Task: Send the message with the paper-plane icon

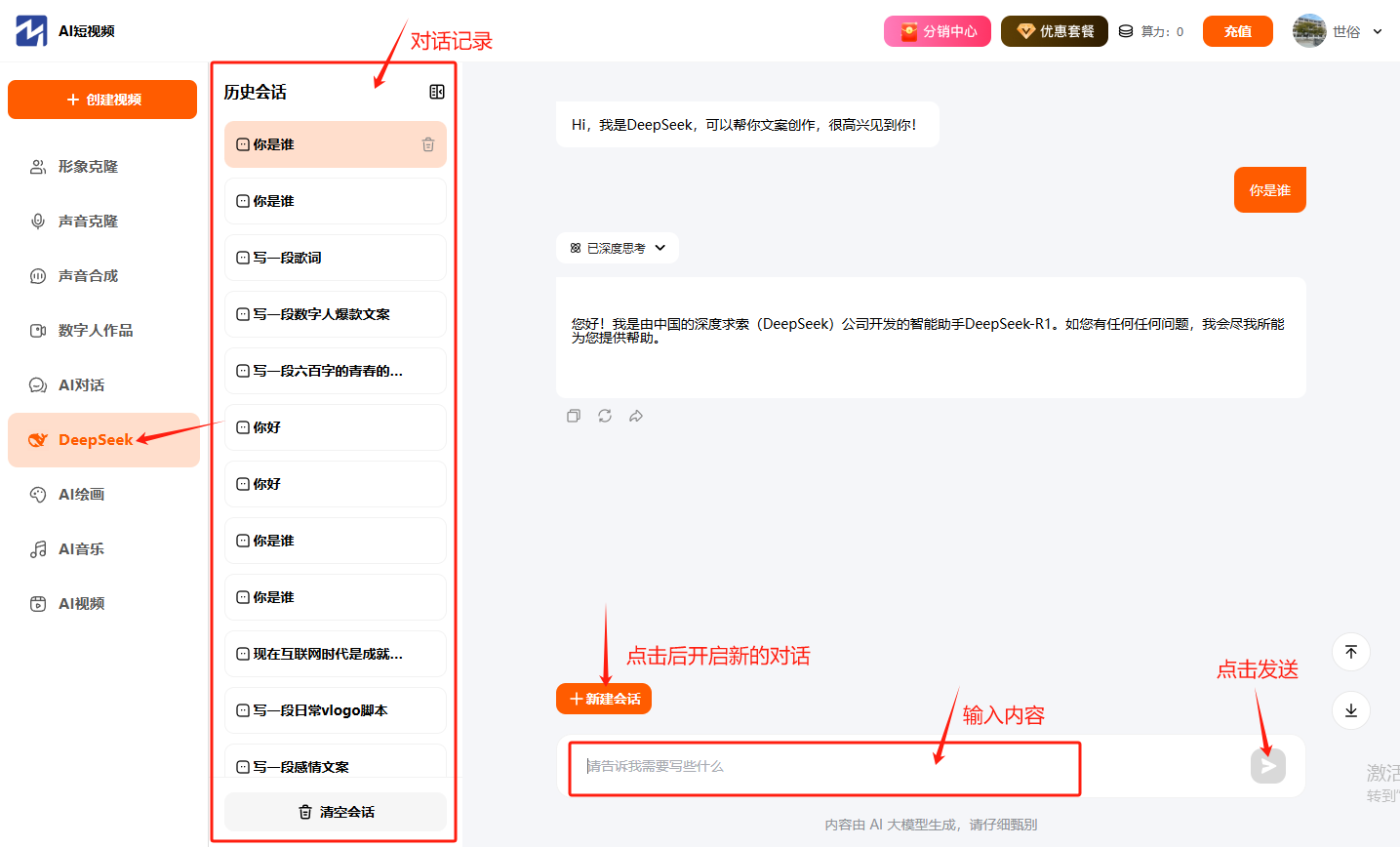Action: point(1268,766)
